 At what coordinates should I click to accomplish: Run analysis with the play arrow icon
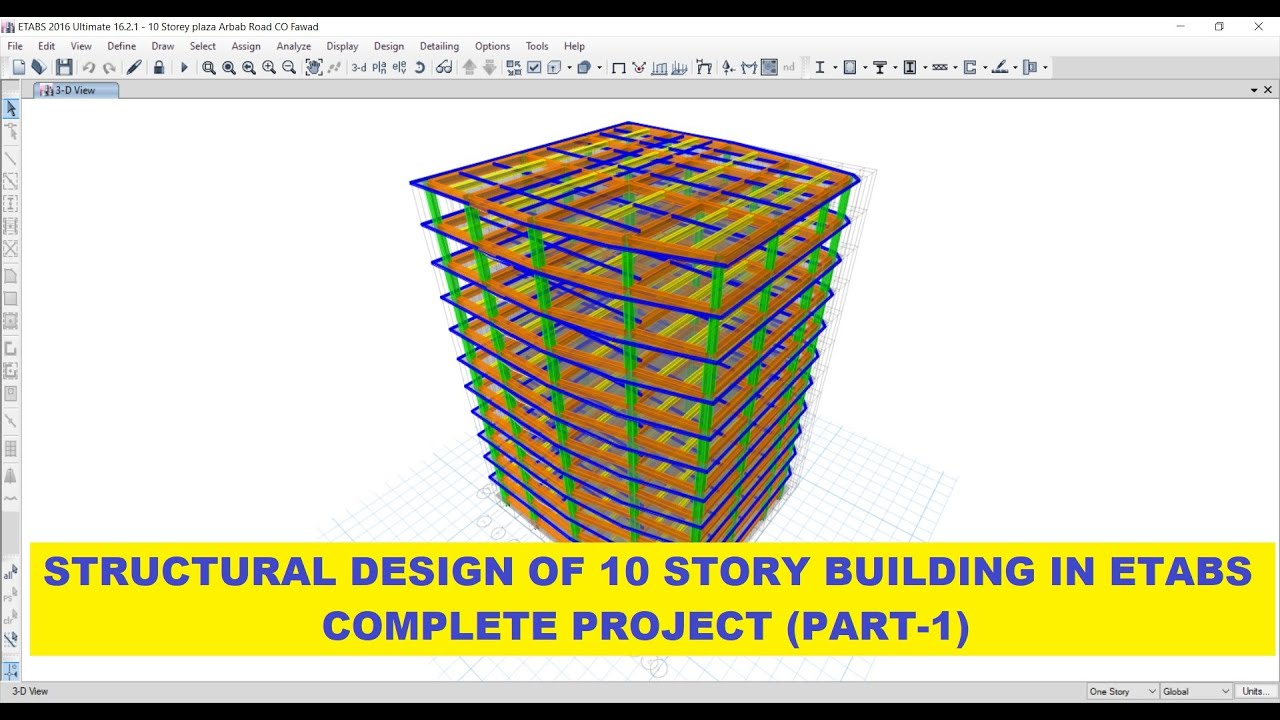coord(184,67)
